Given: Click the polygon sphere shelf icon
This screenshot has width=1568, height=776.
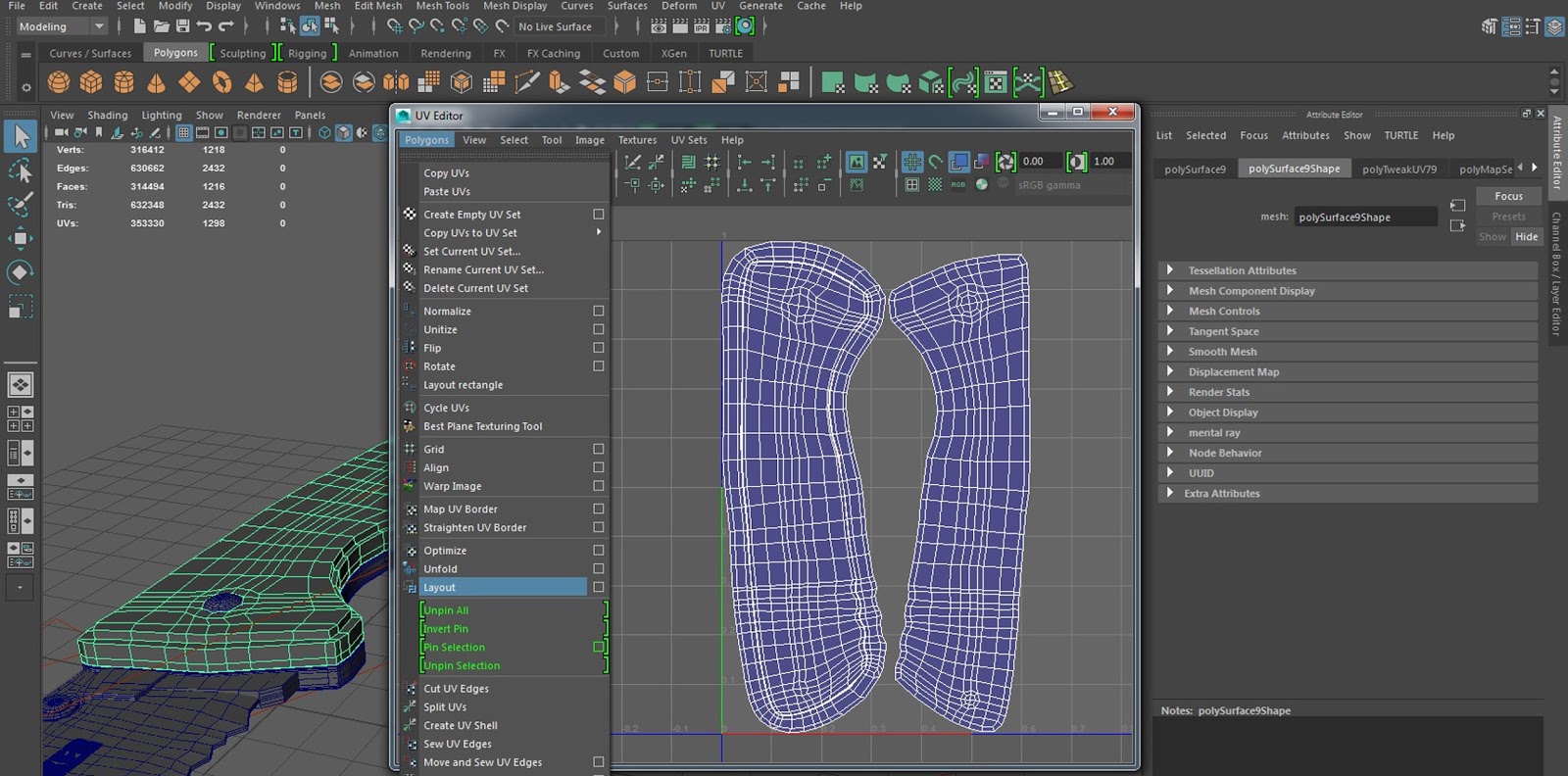Looking at the screenshot, I should (x=59, y=82).
